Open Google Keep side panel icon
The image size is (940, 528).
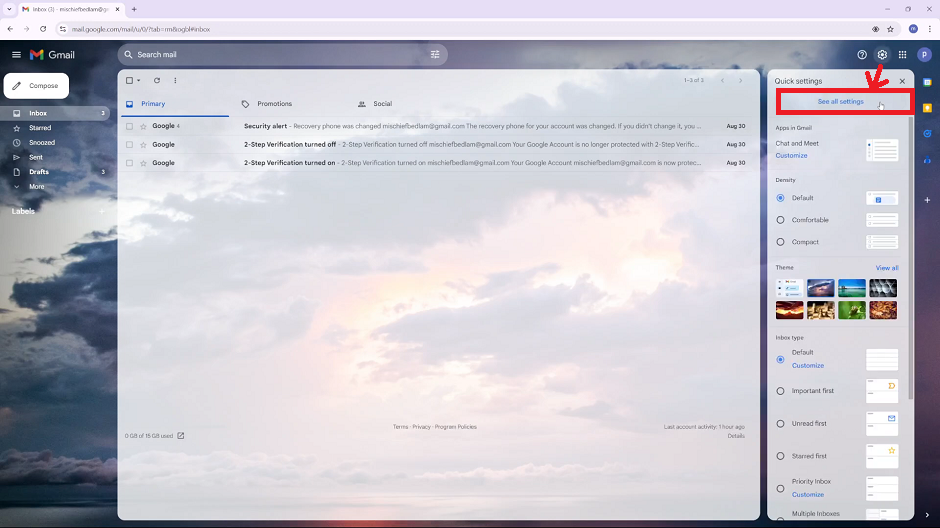pos(927,108)
